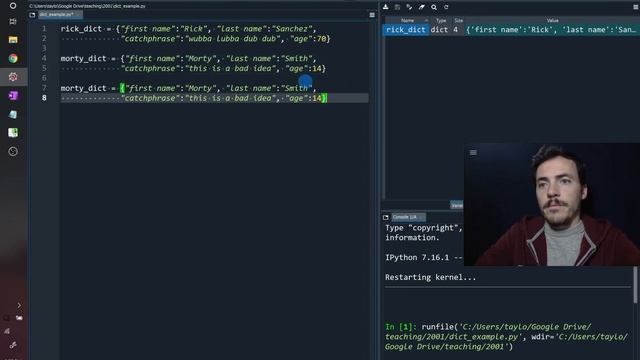
Task: Sort variables by the Type column header
Action: point(441,20)
